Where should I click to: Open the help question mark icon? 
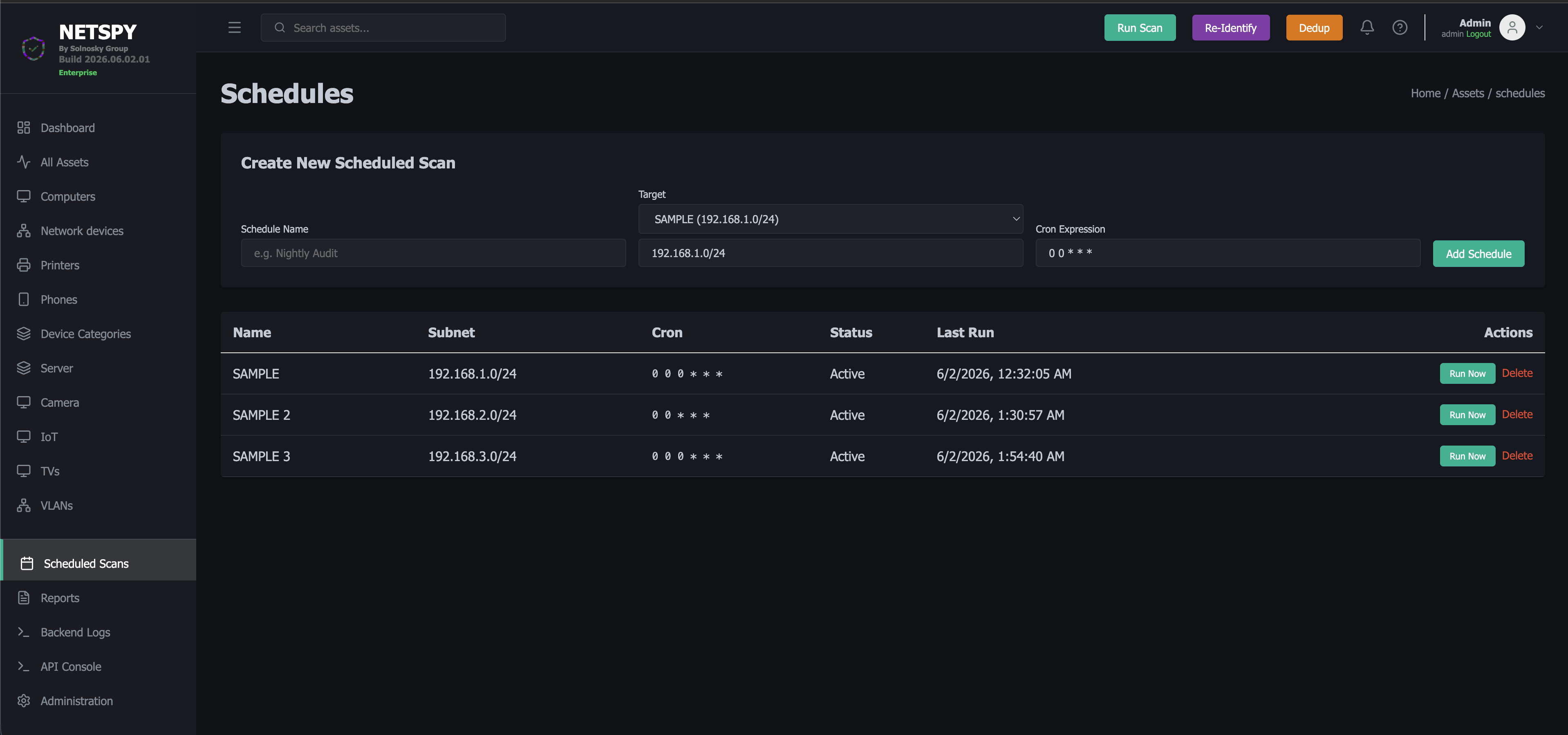pyautogui.click(x=1400, y=27)
